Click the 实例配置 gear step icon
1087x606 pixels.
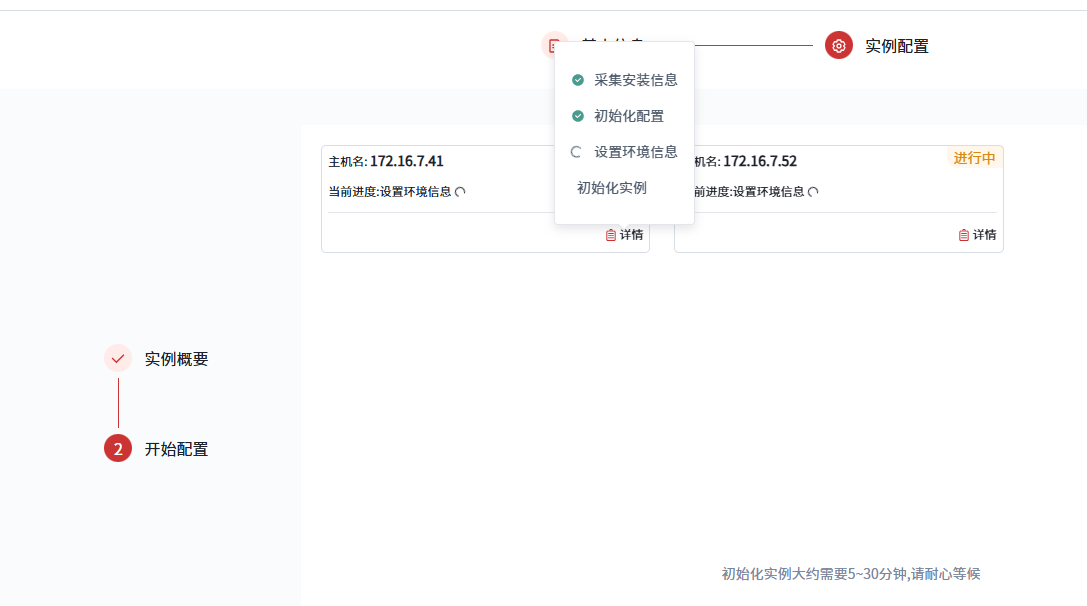tap(839, 45)
